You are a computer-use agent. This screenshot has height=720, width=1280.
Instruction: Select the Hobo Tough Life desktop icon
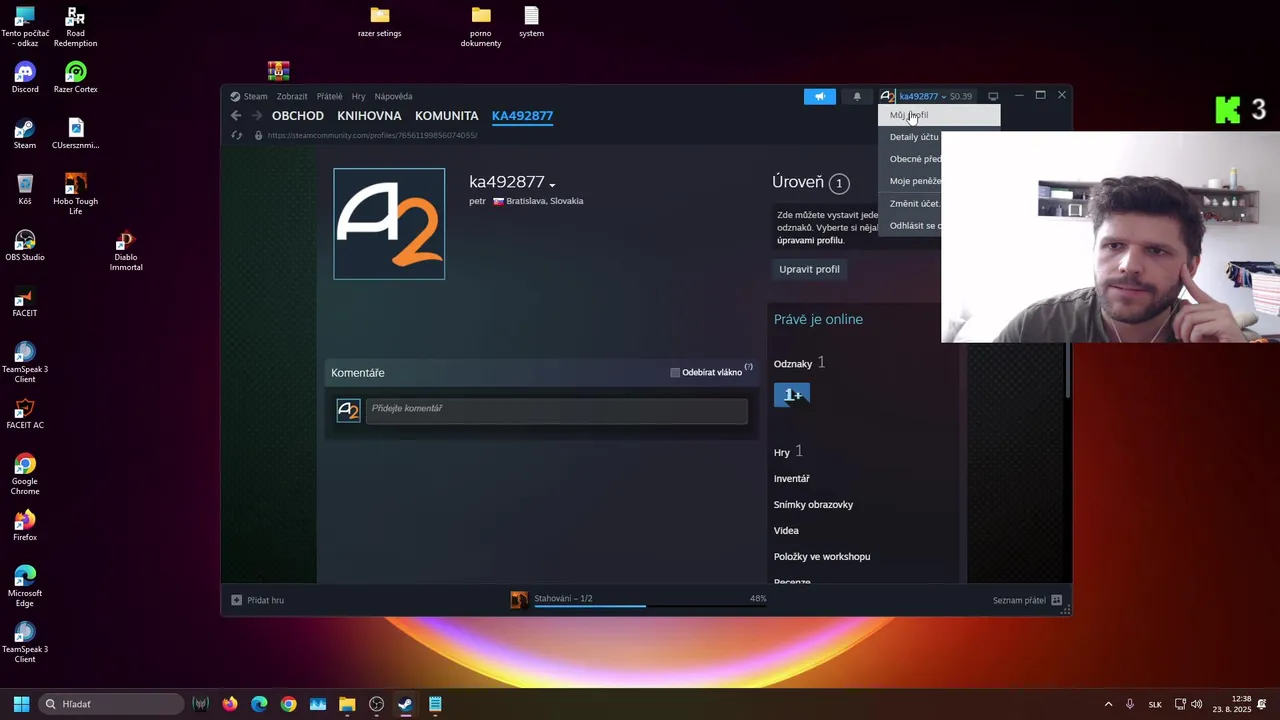pos(75,194)
